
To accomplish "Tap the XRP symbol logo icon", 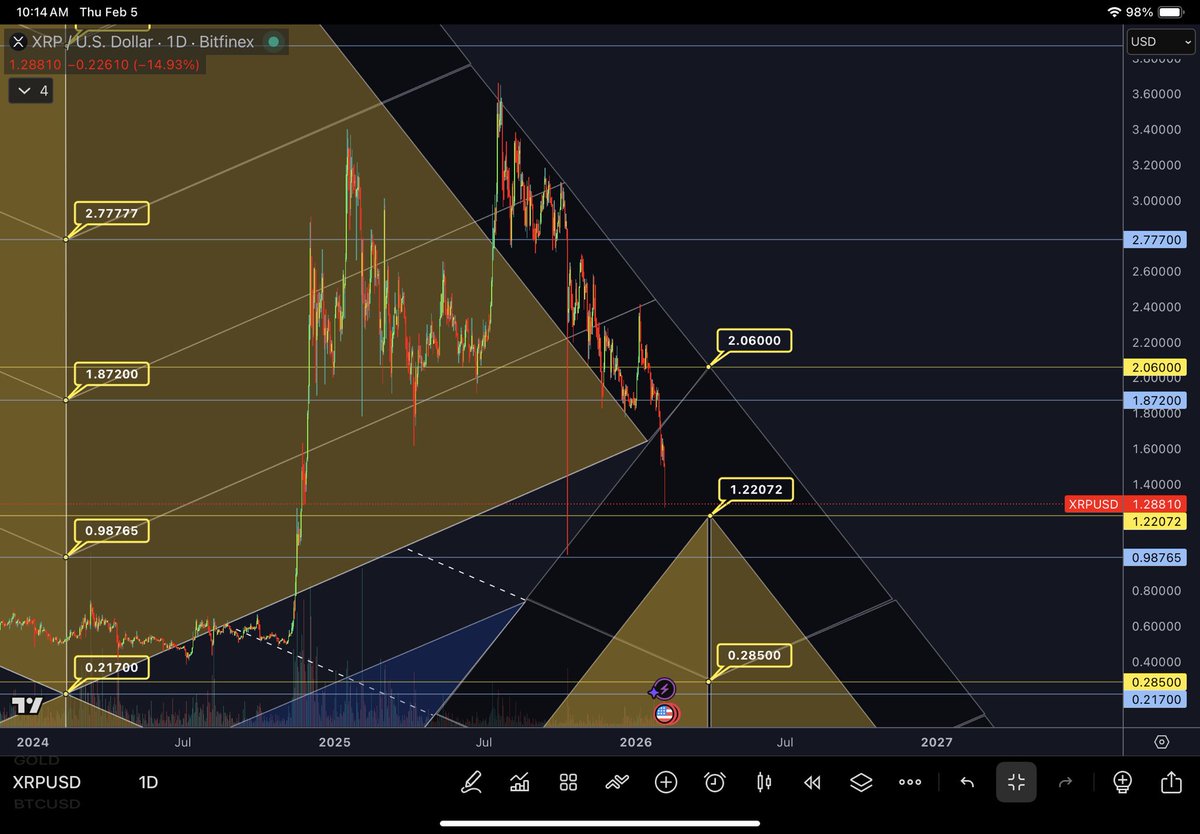I will [x=18, y=42].
